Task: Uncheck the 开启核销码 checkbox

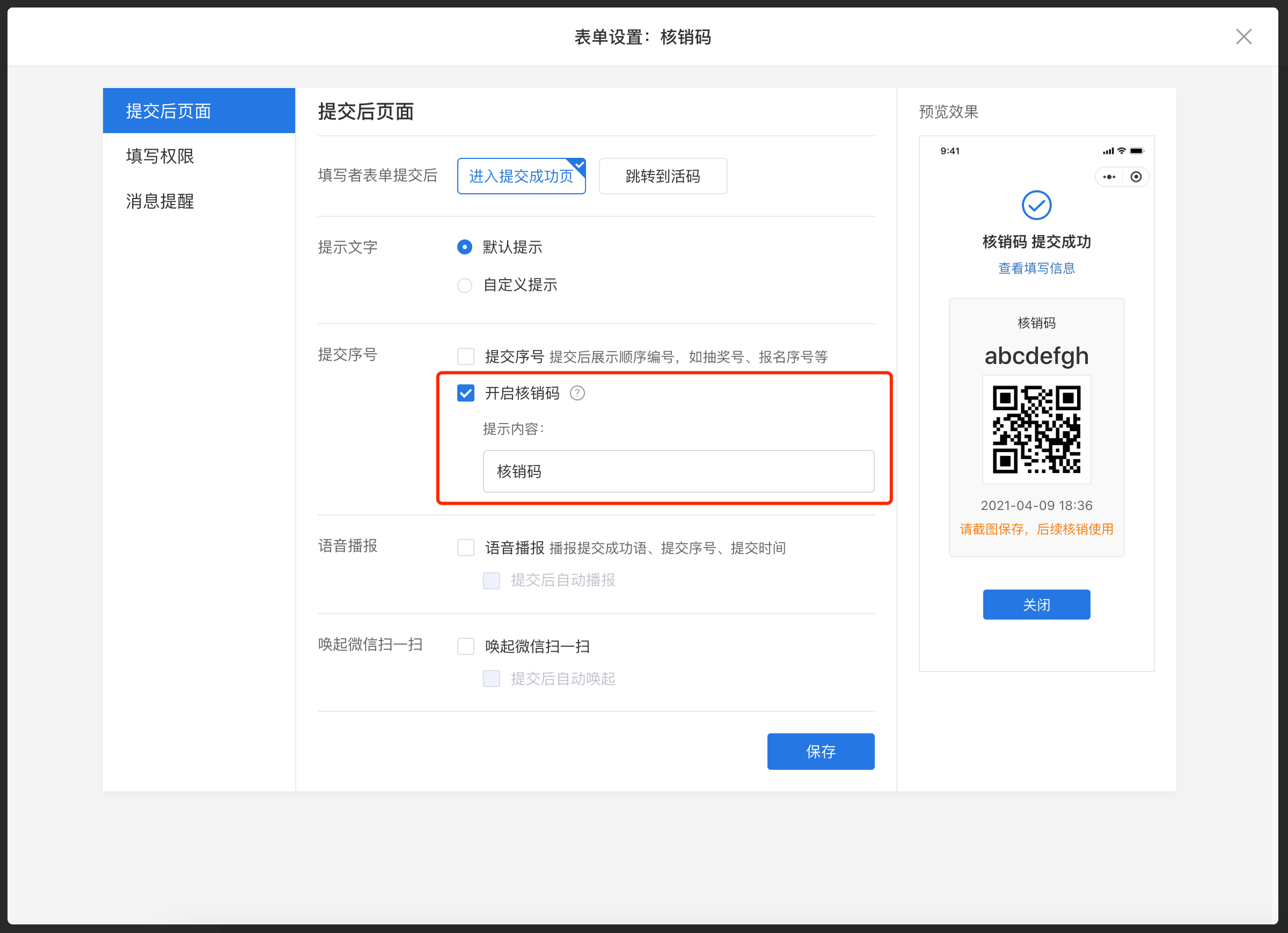Action: [x=466, y=393]
